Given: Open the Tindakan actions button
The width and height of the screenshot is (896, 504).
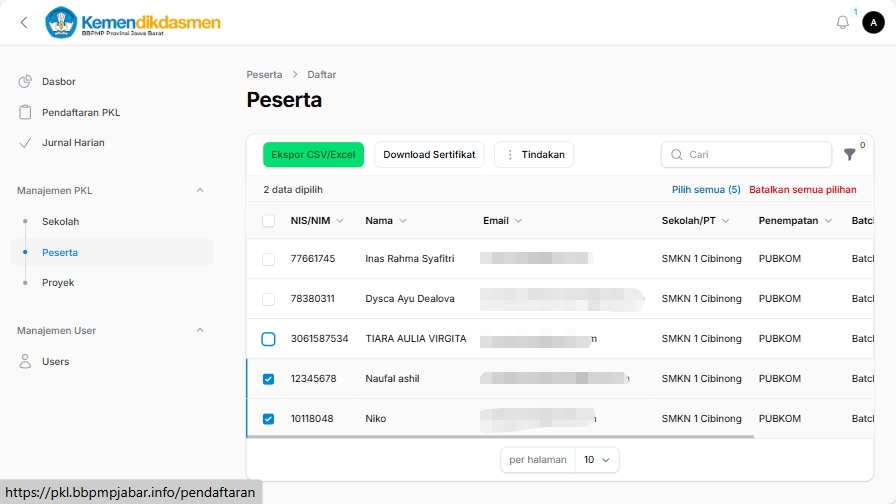Looking at the screenshot, I should [534, 155].
